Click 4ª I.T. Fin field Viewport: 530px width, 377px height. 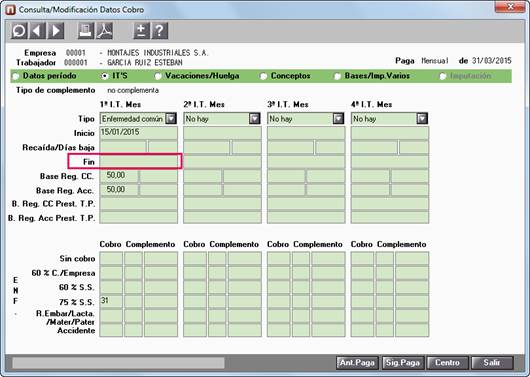pyautogui.click(x=390, y=162)
